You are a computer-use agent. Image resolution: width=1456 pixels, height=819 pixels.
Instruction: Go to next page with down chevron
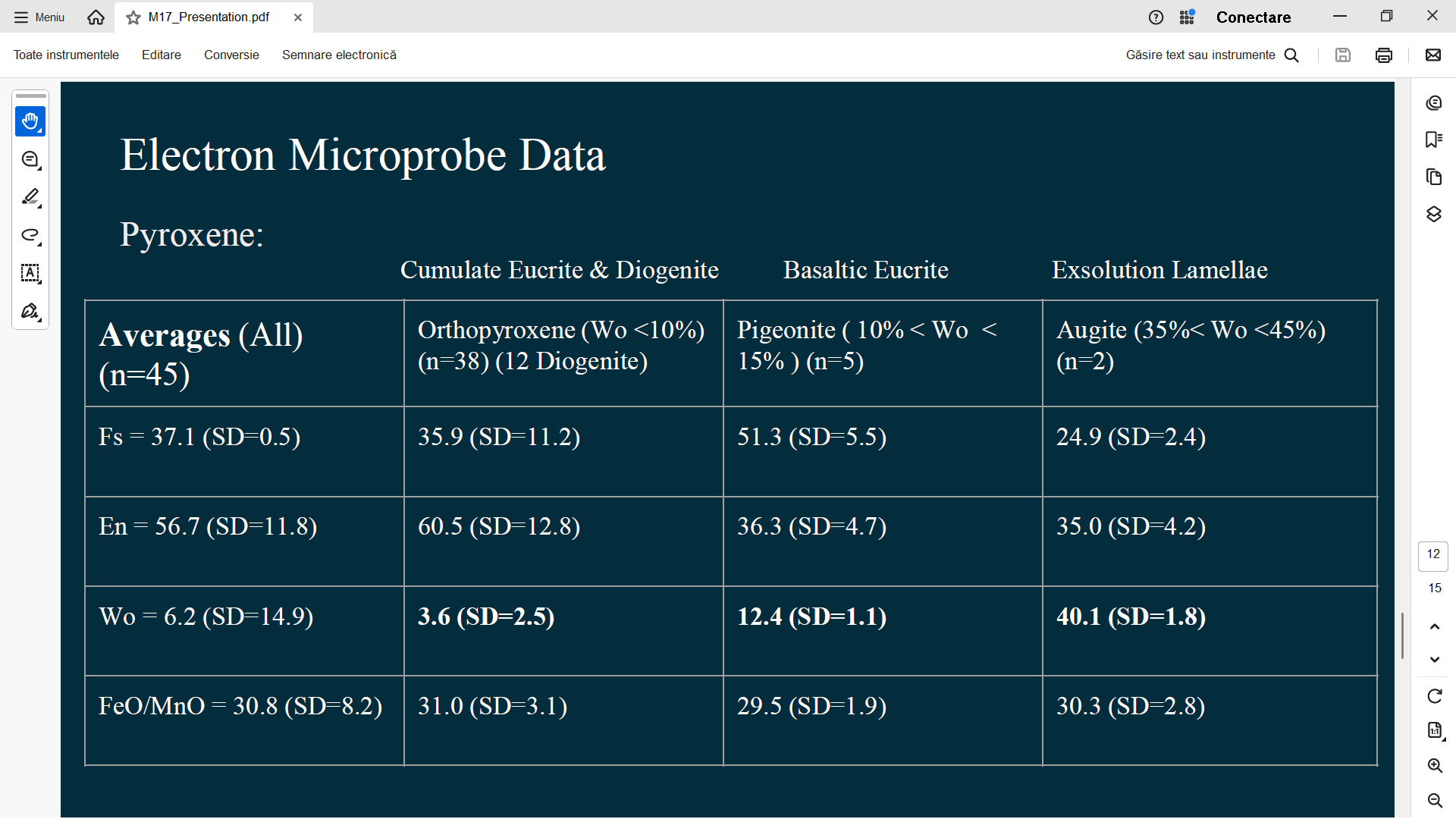click(1434, 660)
